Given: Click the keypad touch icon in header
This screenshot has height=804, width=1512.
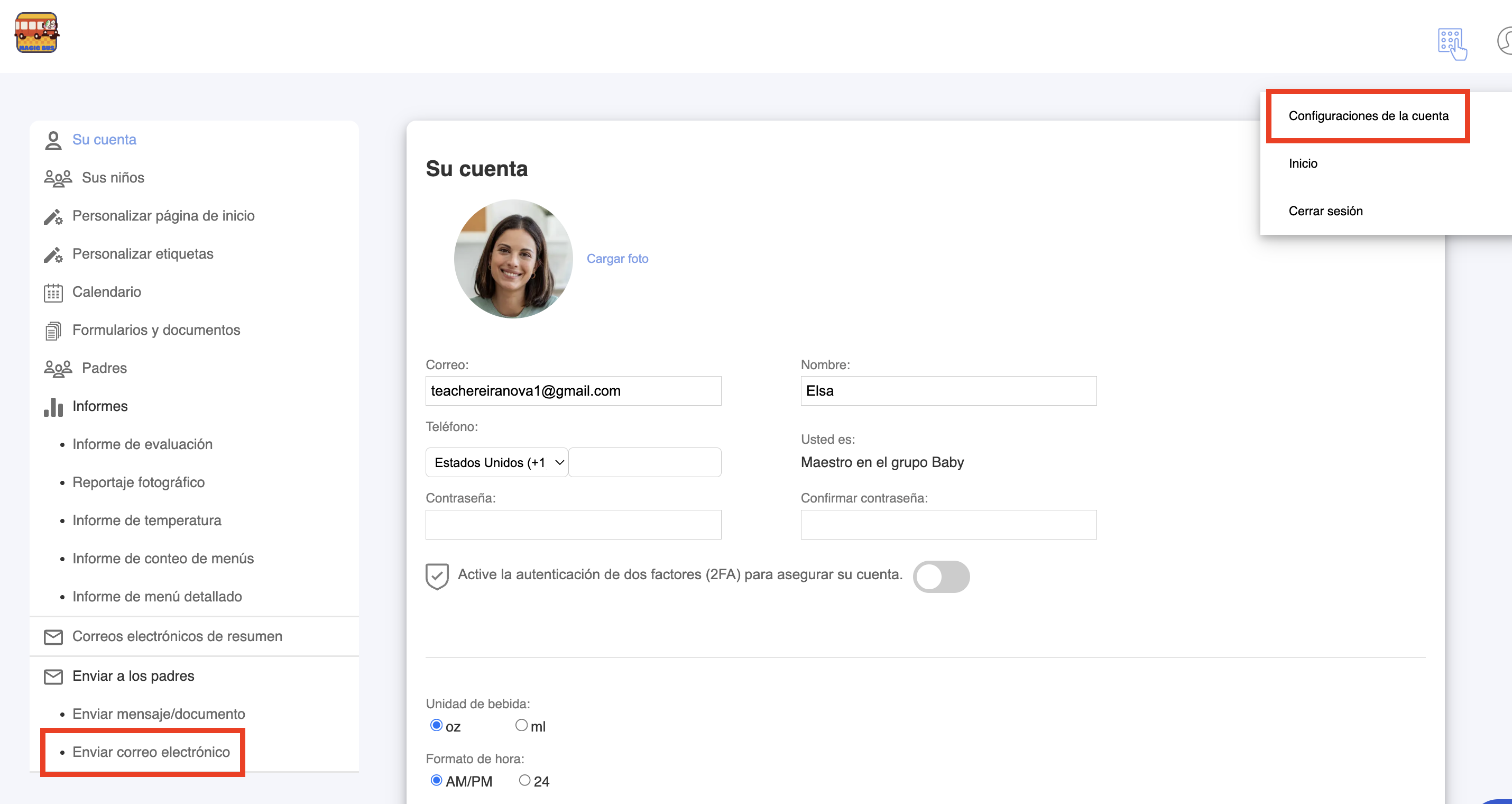Looking at the screenshot, I should 1452,44.
